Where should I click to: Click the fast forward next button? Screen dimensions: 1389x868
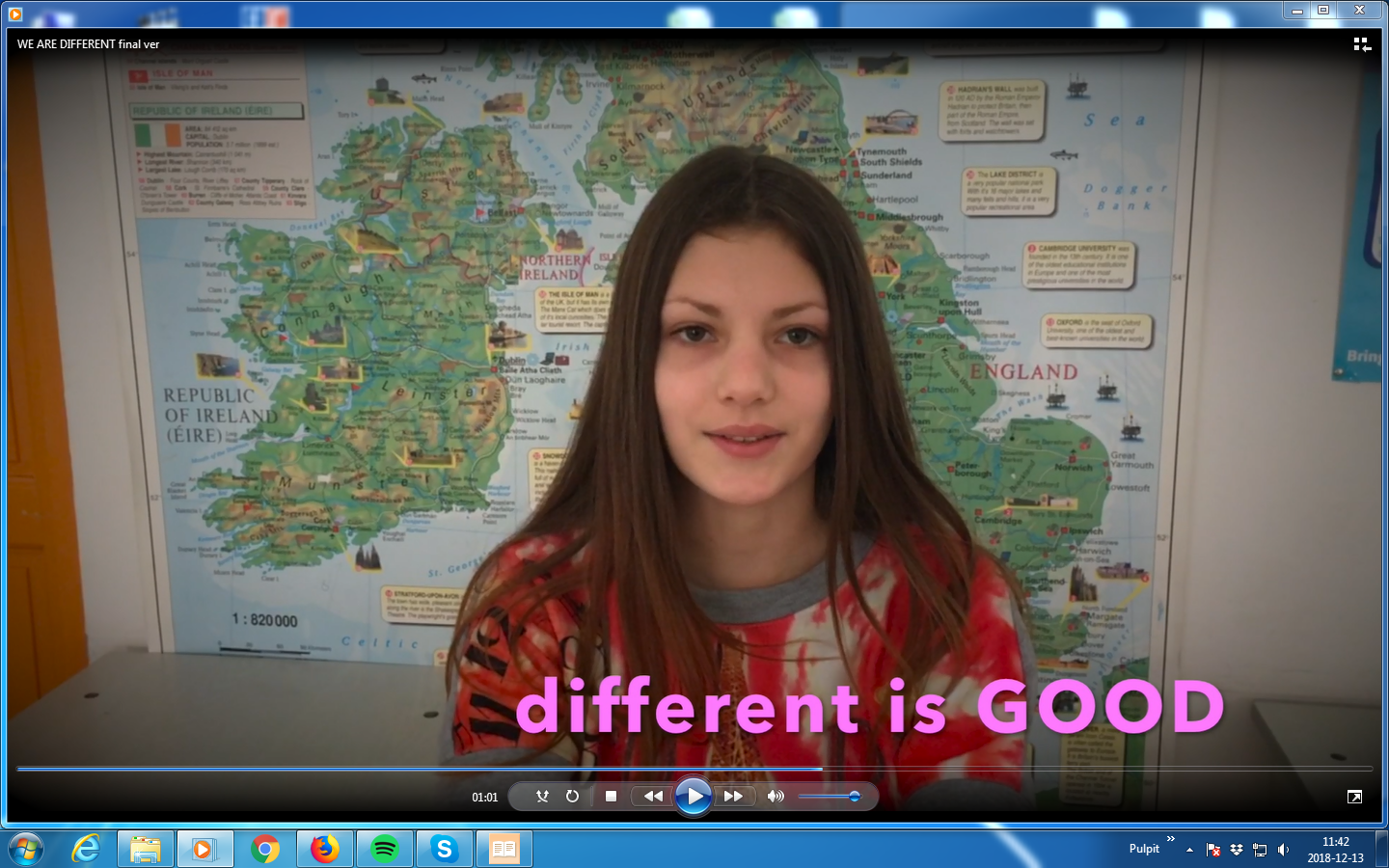[733, 797]
